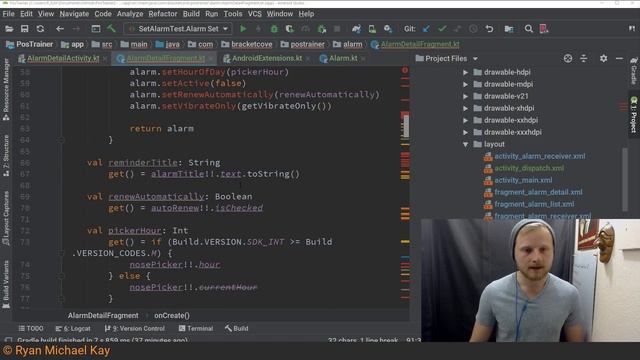Screen dimensions: 640x360
Task: Open the File menu
Action: pyautogui.click(x=8, y=14)
